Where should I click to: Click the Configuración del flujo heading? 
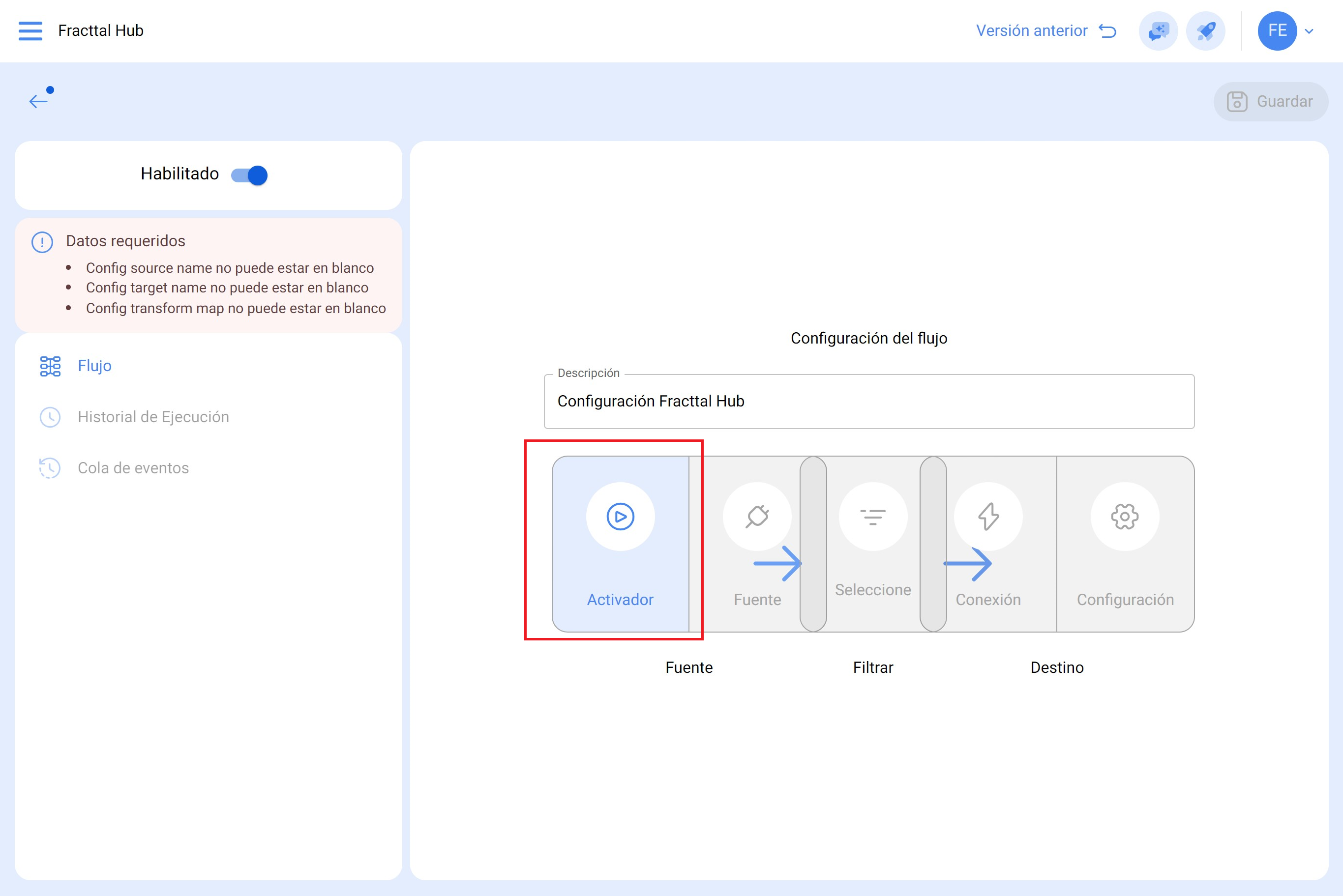point(868,338)
